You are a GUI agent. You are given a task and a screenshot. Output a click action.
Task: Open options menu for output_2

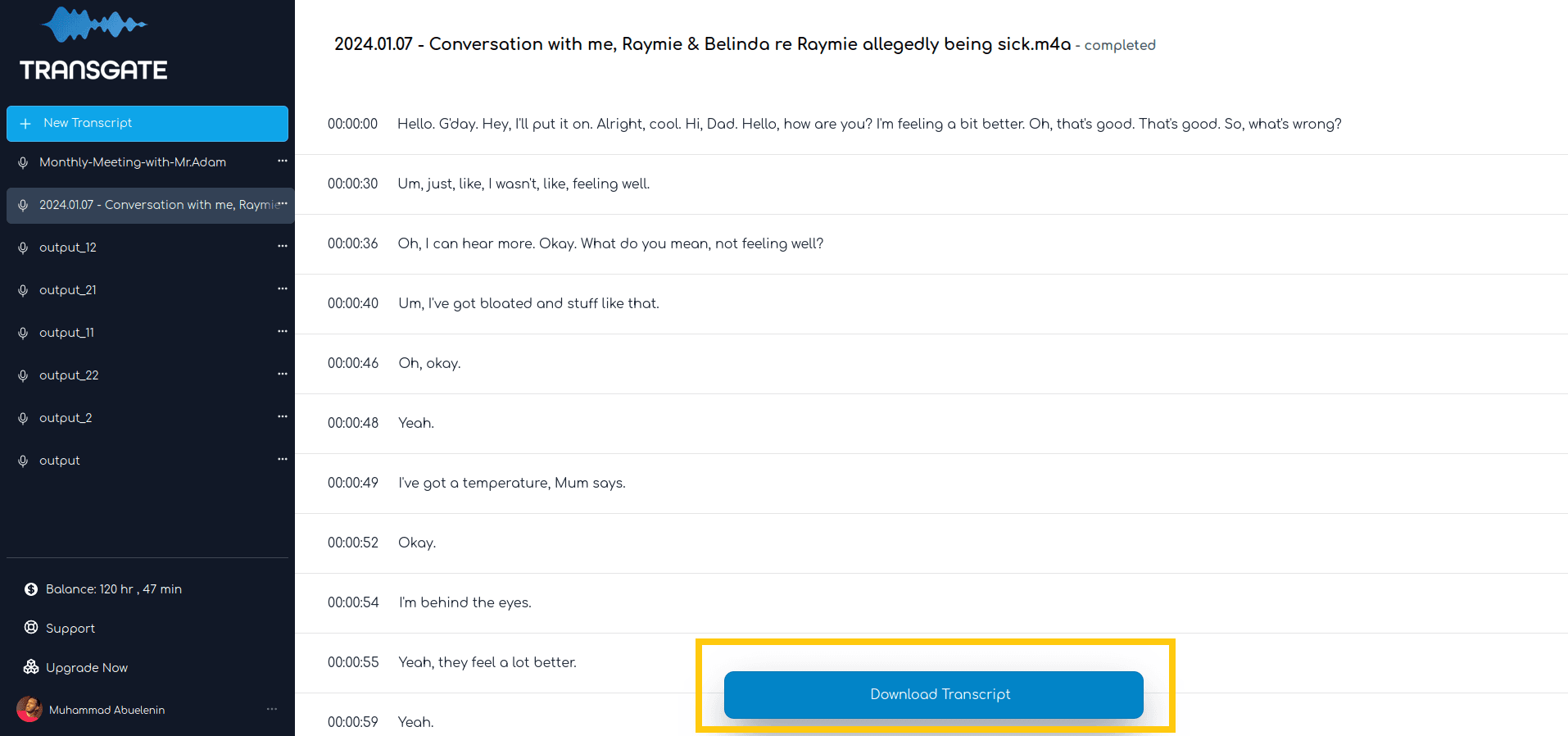(x=283, y=416)
